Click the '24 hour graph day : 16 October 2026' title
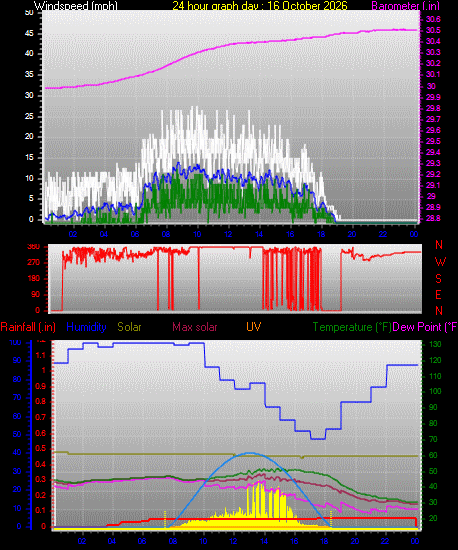The width and height of the screenshot is (458, 550). tap(260, 6)
